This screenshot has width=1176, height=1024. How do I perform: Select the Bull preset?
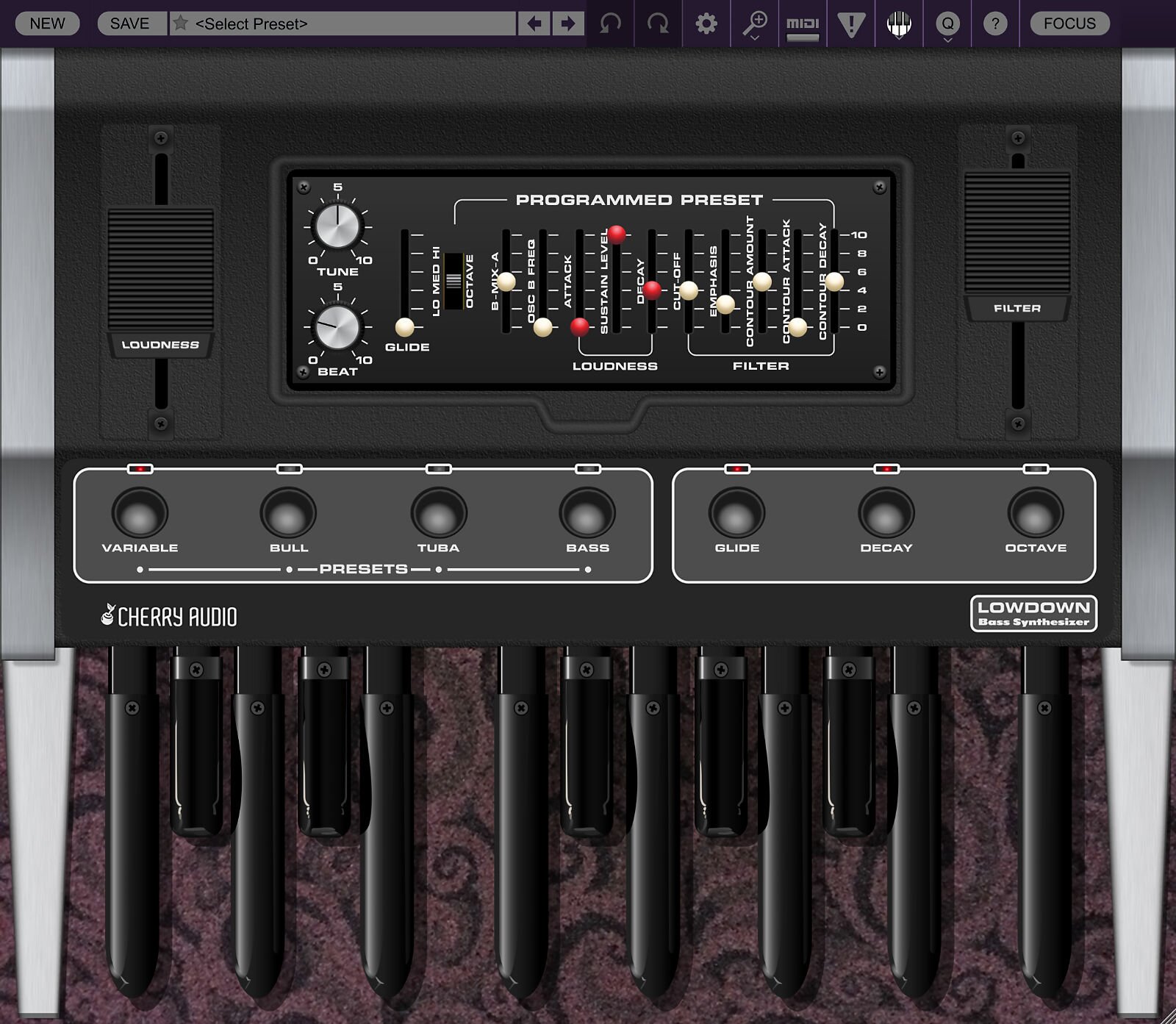pyautogui.click(x=289, y=512)
